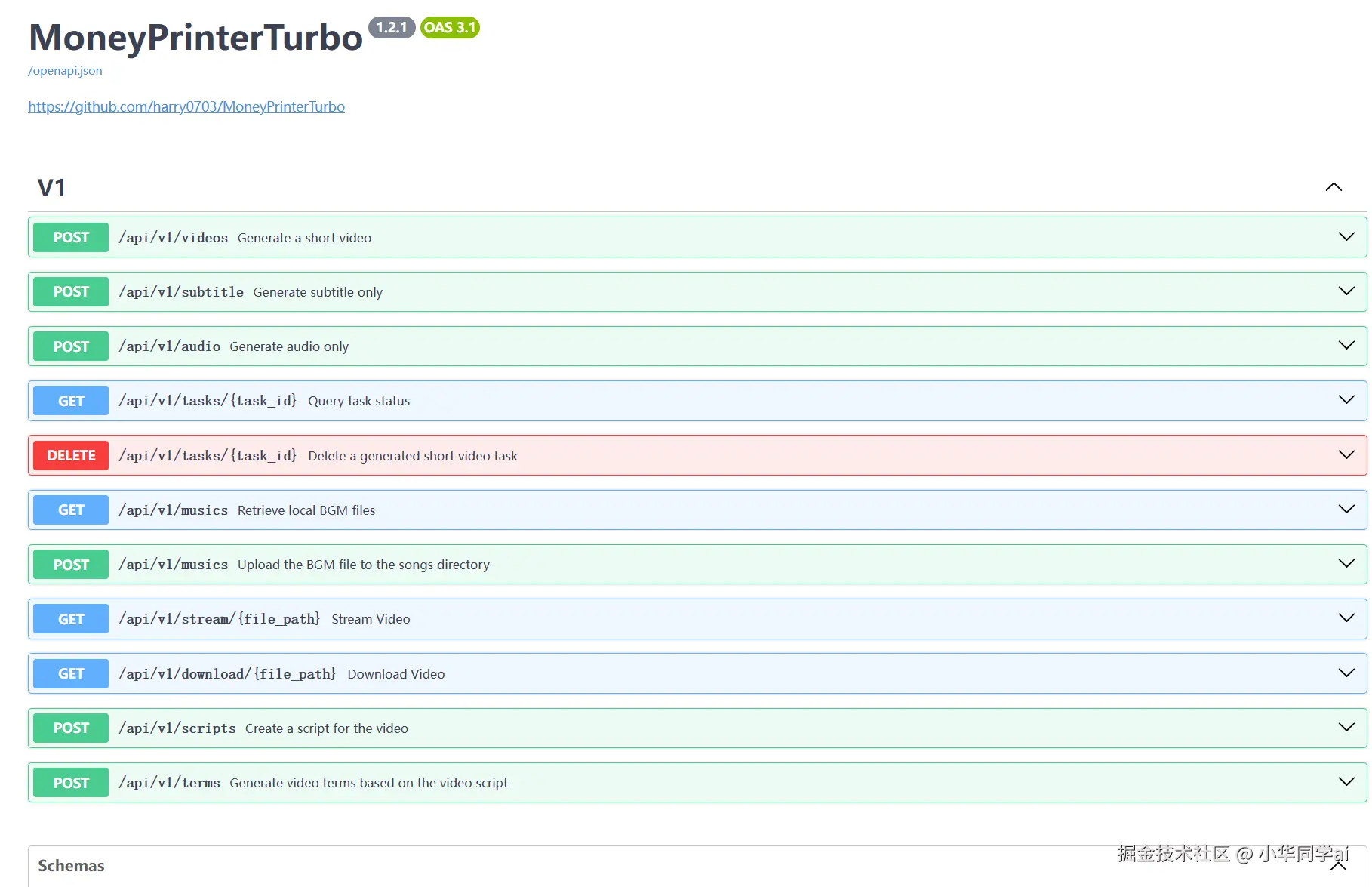The height and width of the screenshot is (887, 1372).
Task: Click the MoneyPrinterTurbo title
Action: pyautogui.click(x=195, y=37)
